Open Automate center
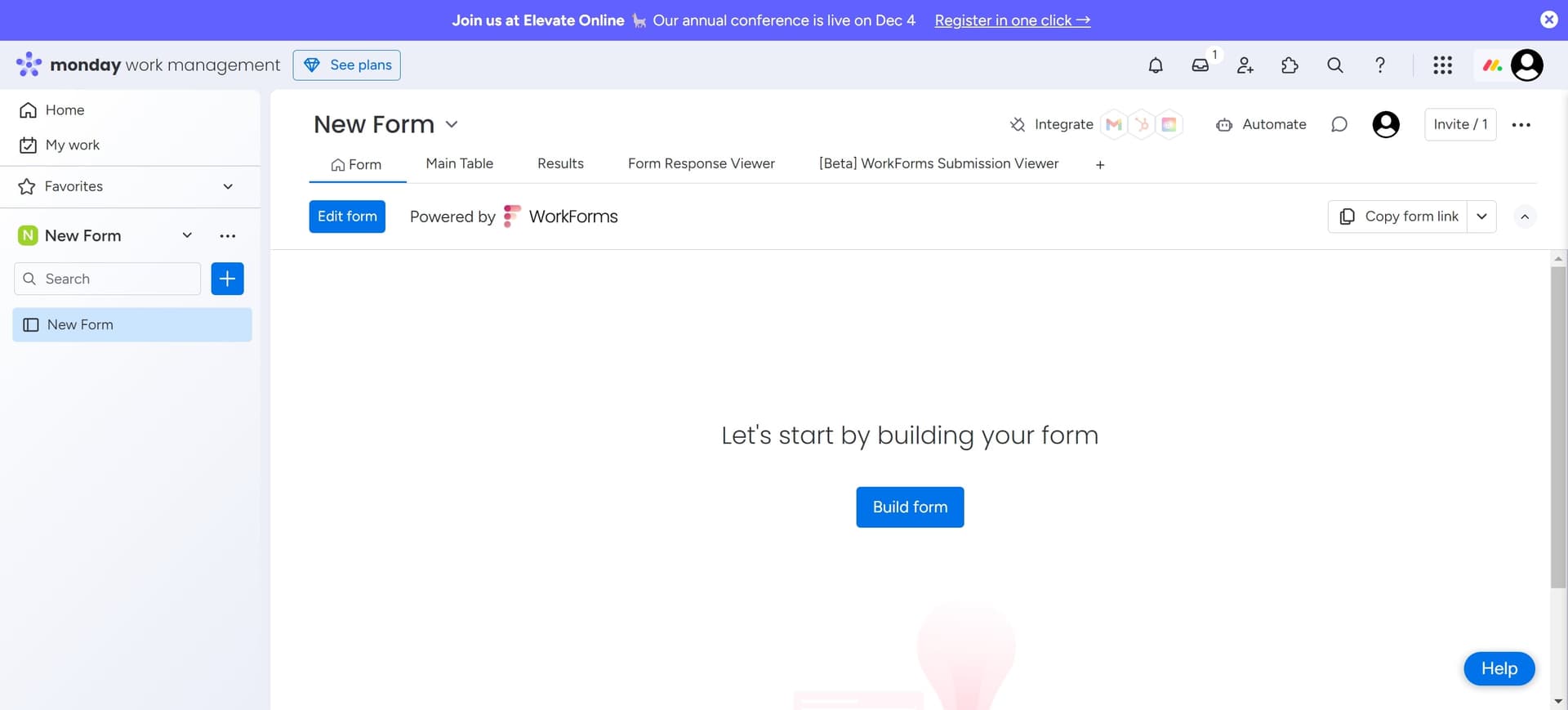 (x=1261, y=124)
